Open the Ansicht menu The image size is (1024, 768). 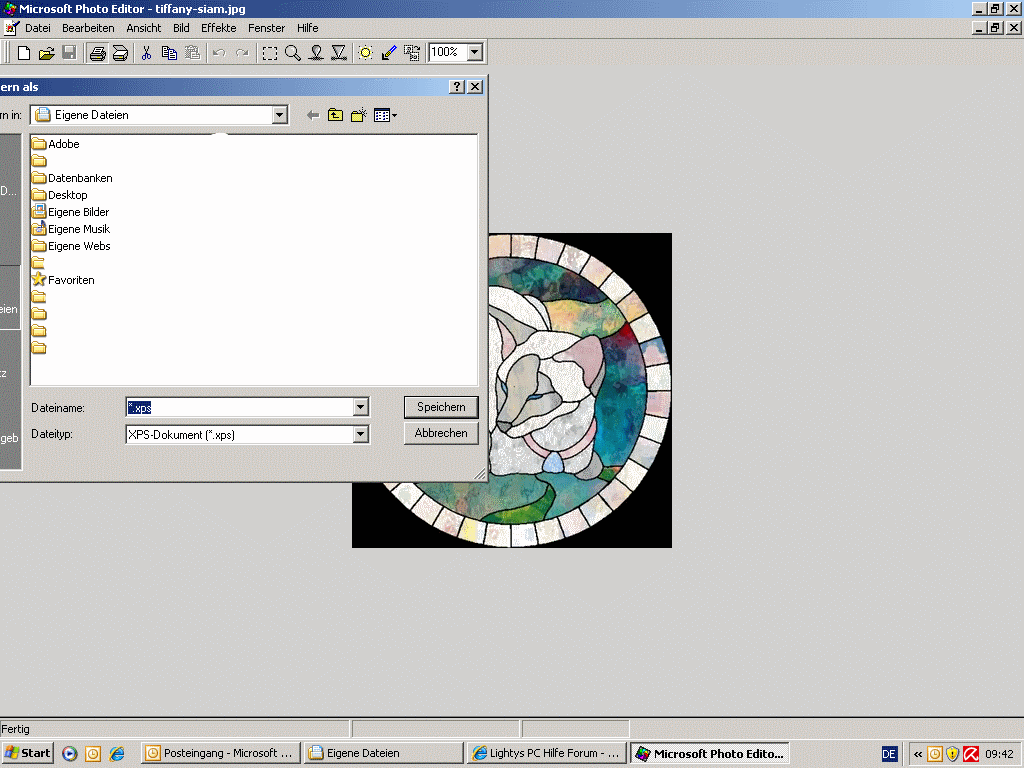(x=144, y=28)
